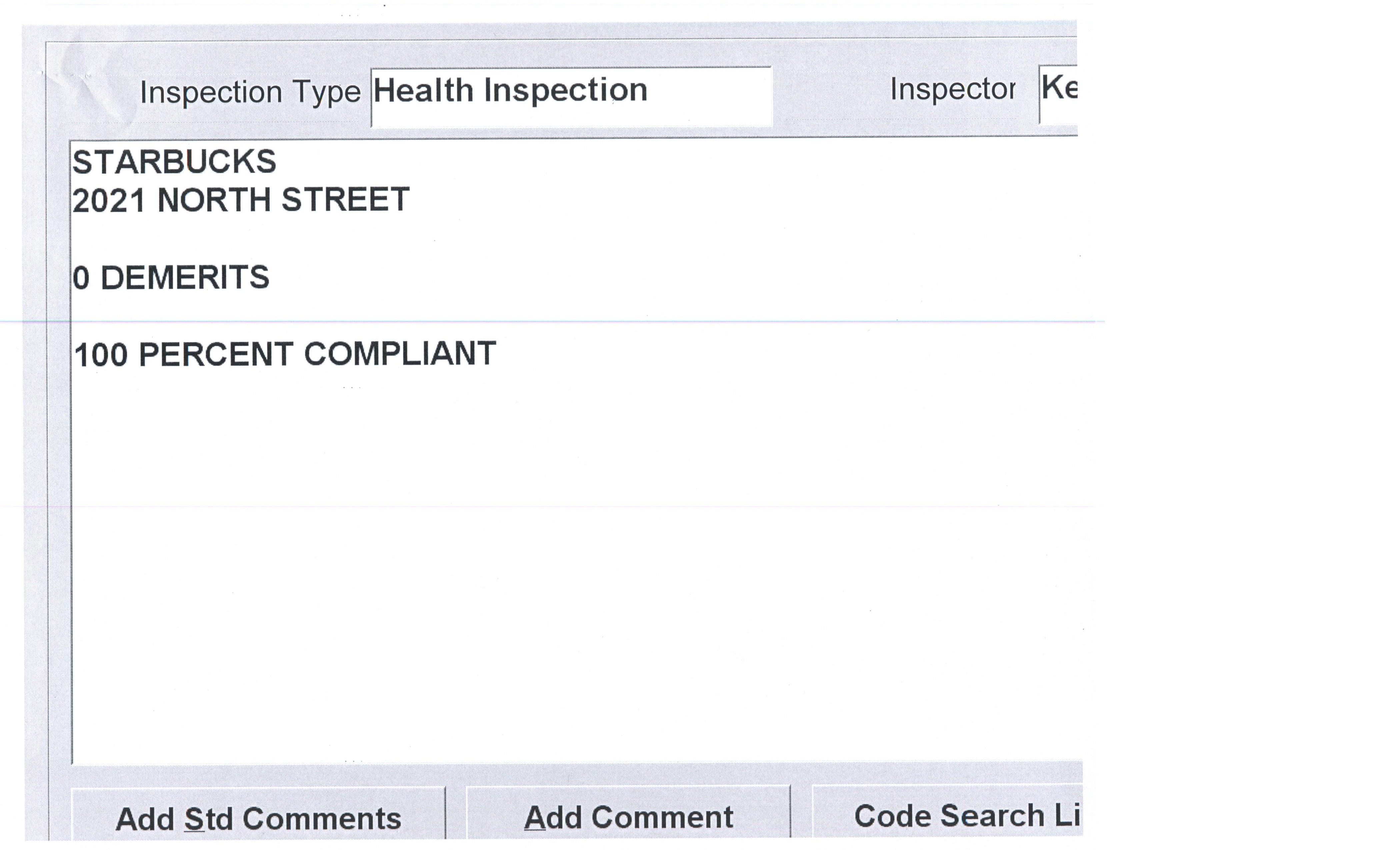Click the word Inspection inside the type field
1400x850 pixels.
(565, 91)
